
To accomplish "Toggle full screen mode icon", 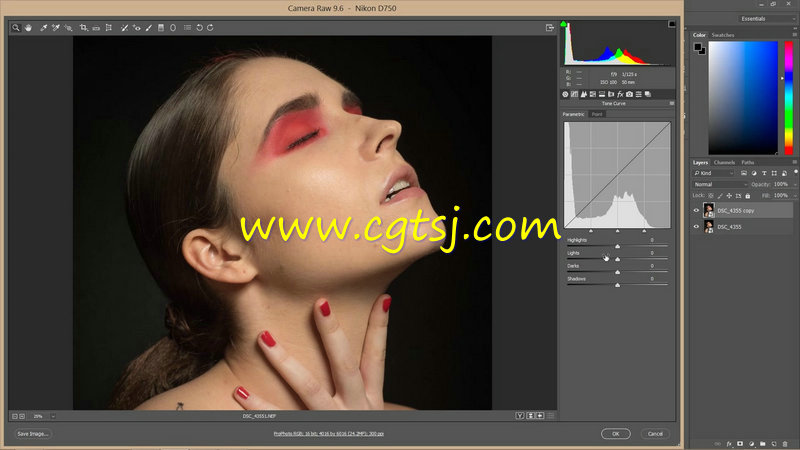I will pos(549,28).
